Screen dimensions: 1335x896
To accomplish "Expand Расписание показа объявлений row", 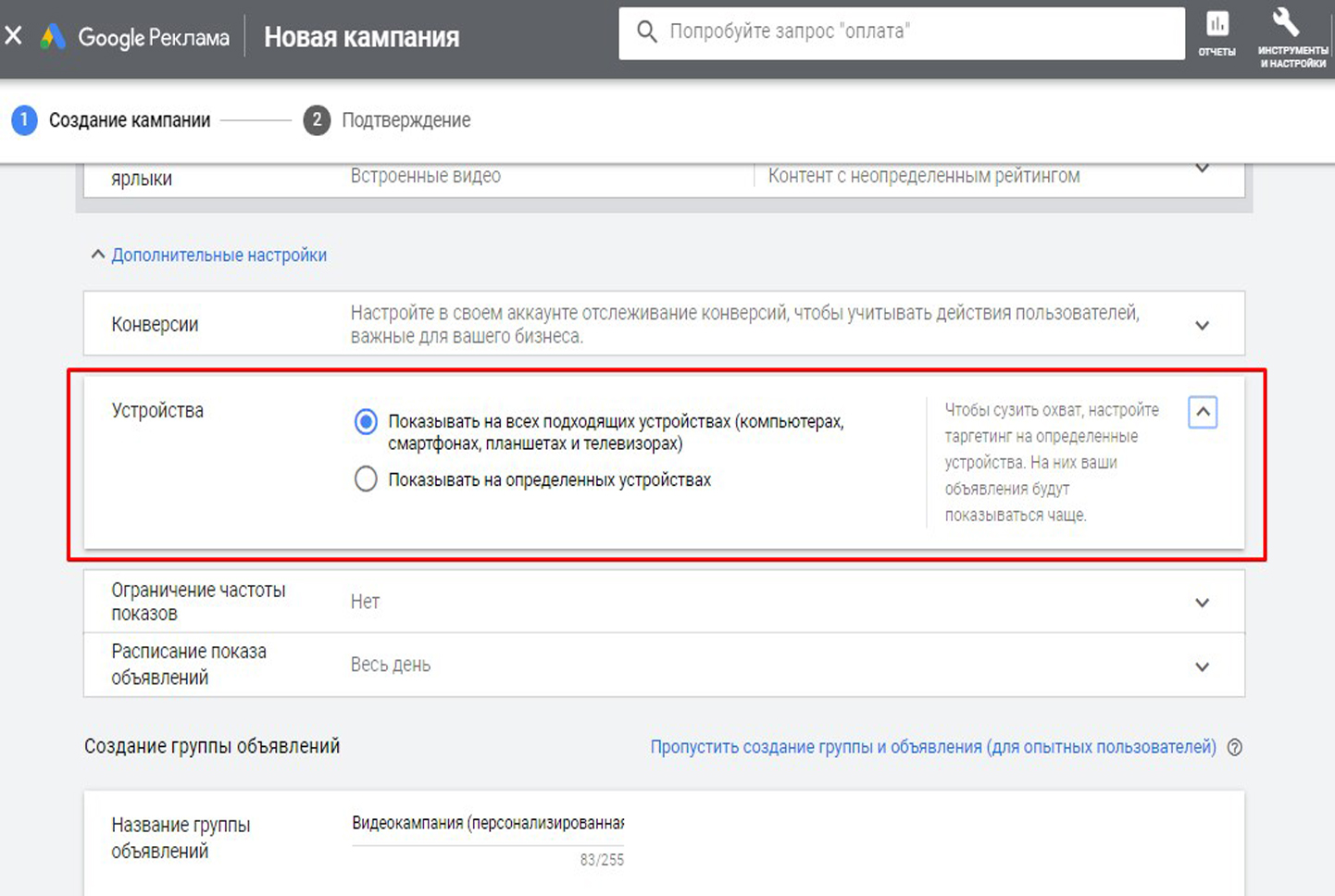I will click(1202, 666).
